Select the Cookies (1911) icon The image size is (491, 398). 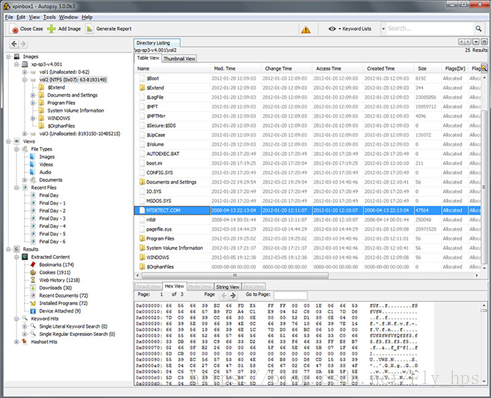[x=33, y=272]
